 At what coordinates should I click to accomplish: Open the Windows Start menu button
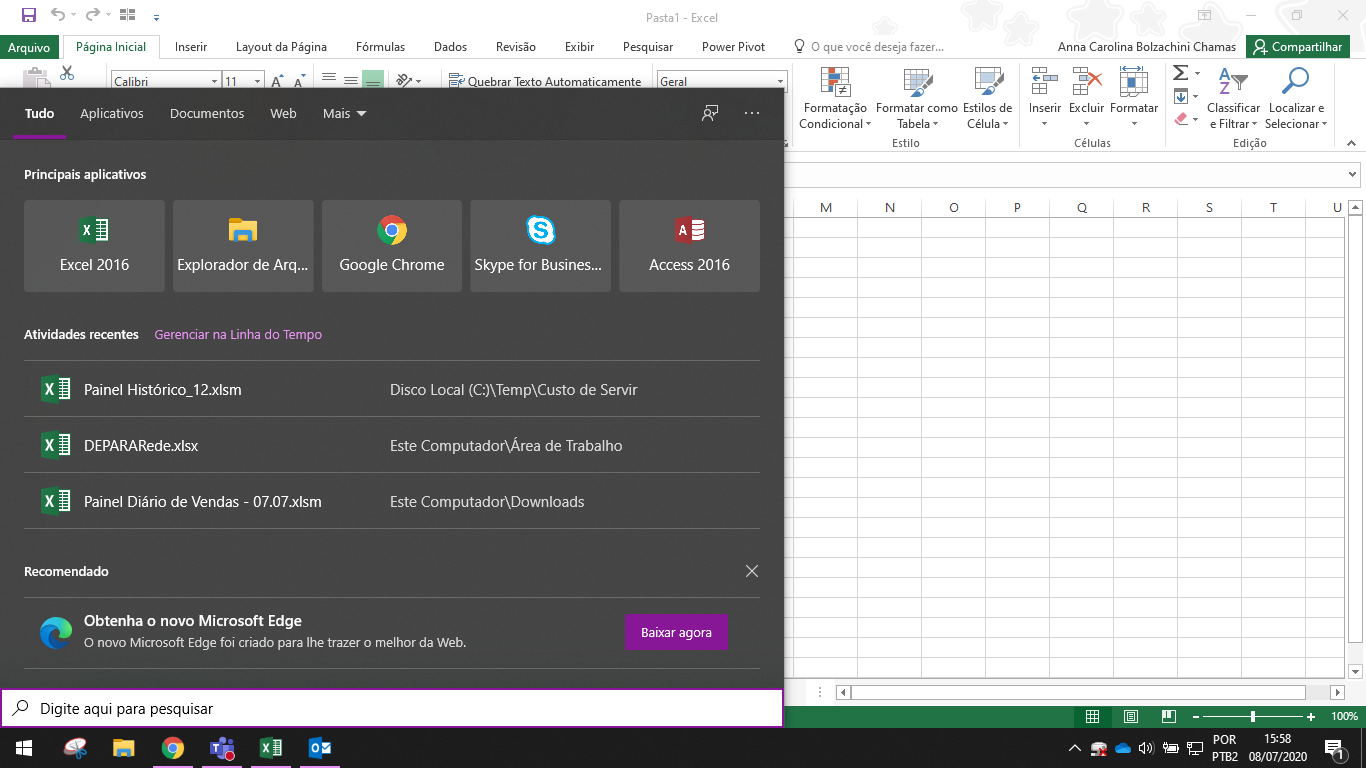[23, 747]
